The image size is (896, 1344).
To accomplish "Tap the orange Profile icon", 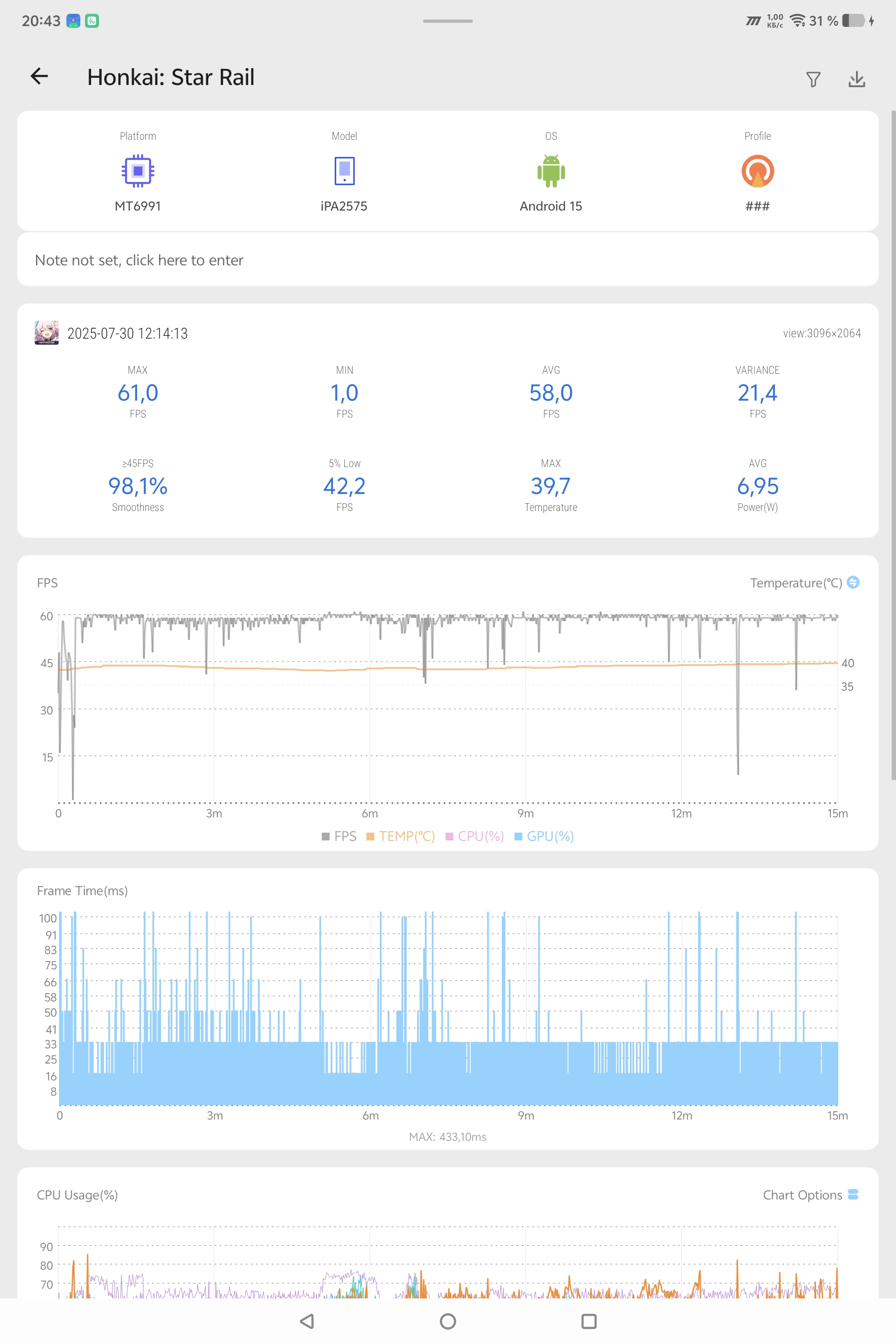I will pyautogui.click(x=758, y=171).
